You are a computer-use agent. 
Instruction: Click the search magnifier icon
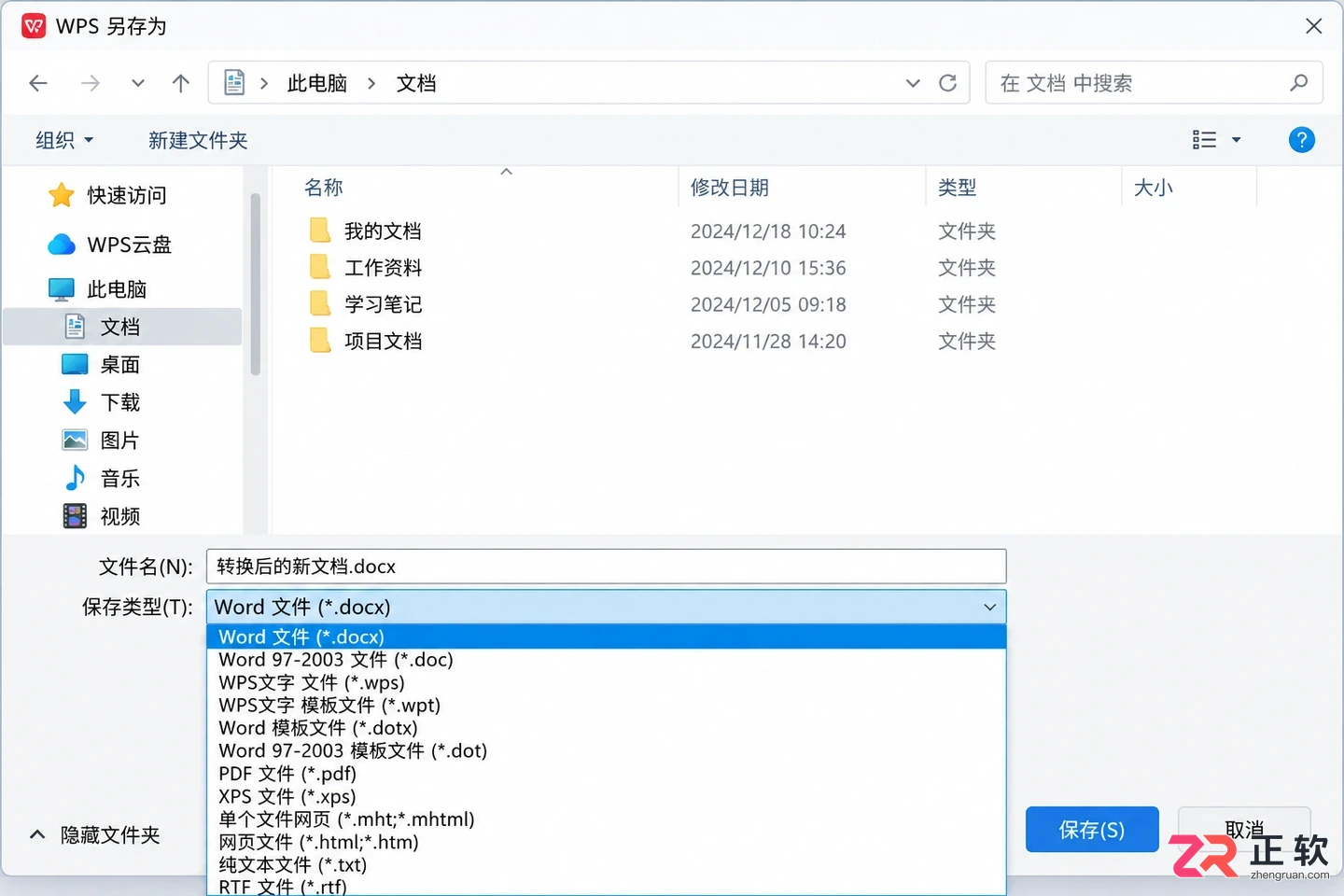pyautogui.click(x=1298, y=83)
